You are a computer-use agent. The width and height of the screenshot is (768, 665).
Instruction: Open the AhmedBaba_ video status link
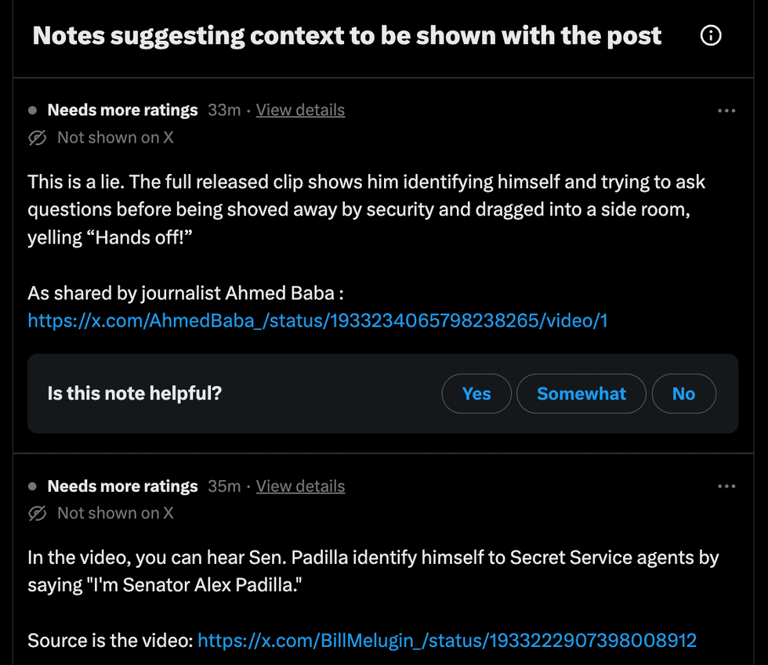click(317, 321)
